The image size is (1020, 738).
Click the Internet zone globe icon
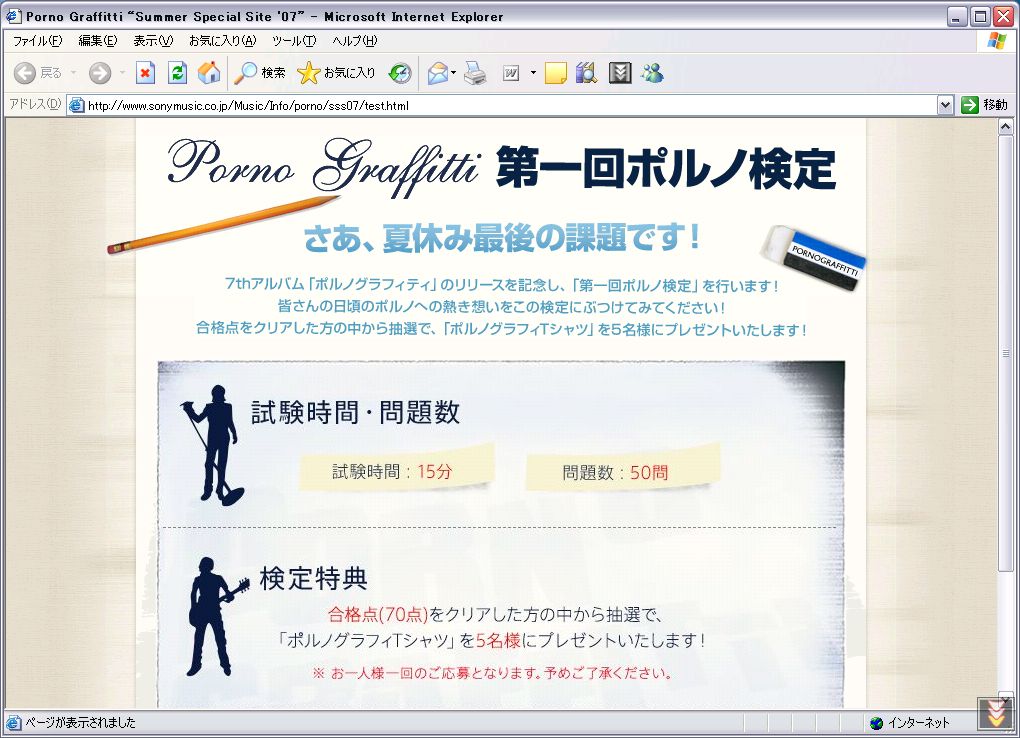[x=876, y=723]
